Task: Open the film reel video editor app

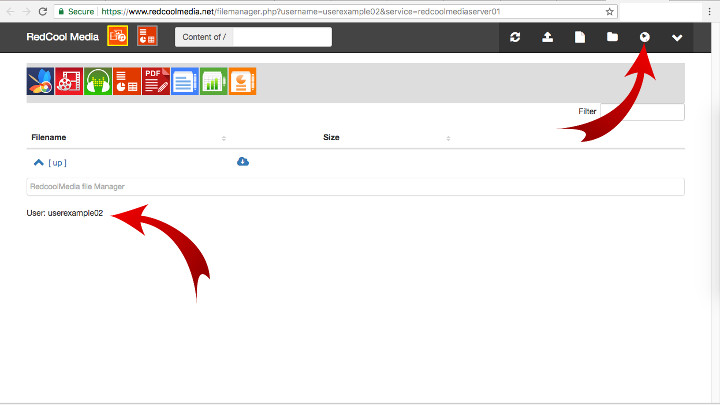Action: point(69,82)
